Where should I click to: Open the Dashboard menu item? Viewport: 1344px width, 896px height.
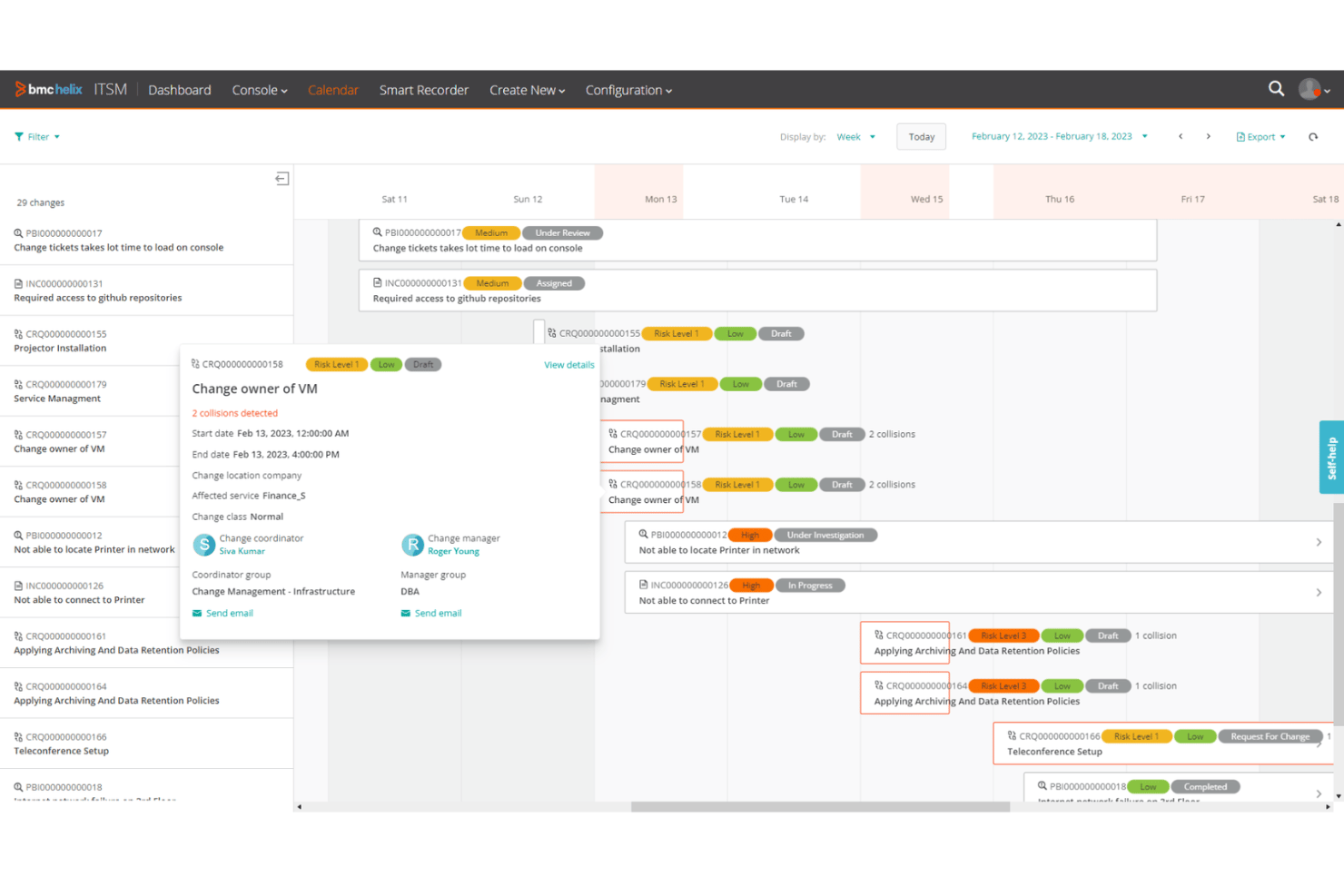(180, 90)
